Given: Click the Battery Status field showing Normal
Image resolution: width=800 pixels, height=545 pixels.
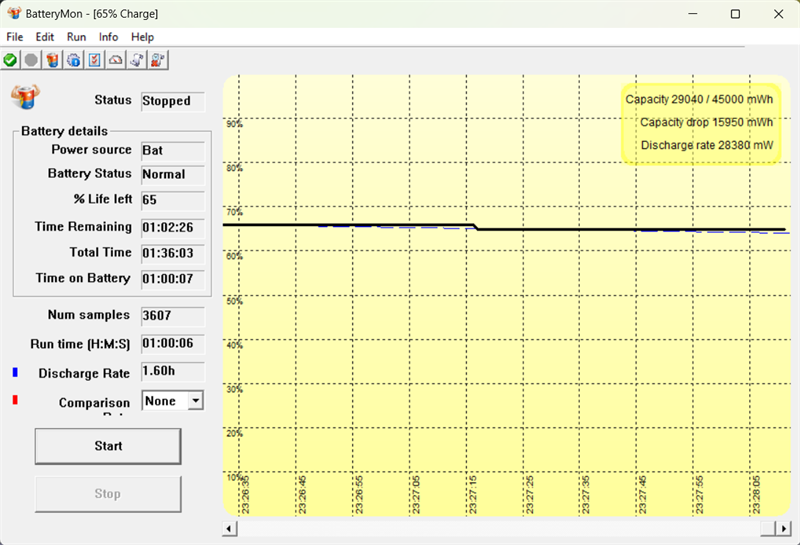Looking at the screenshot, I should coord(173,175).
